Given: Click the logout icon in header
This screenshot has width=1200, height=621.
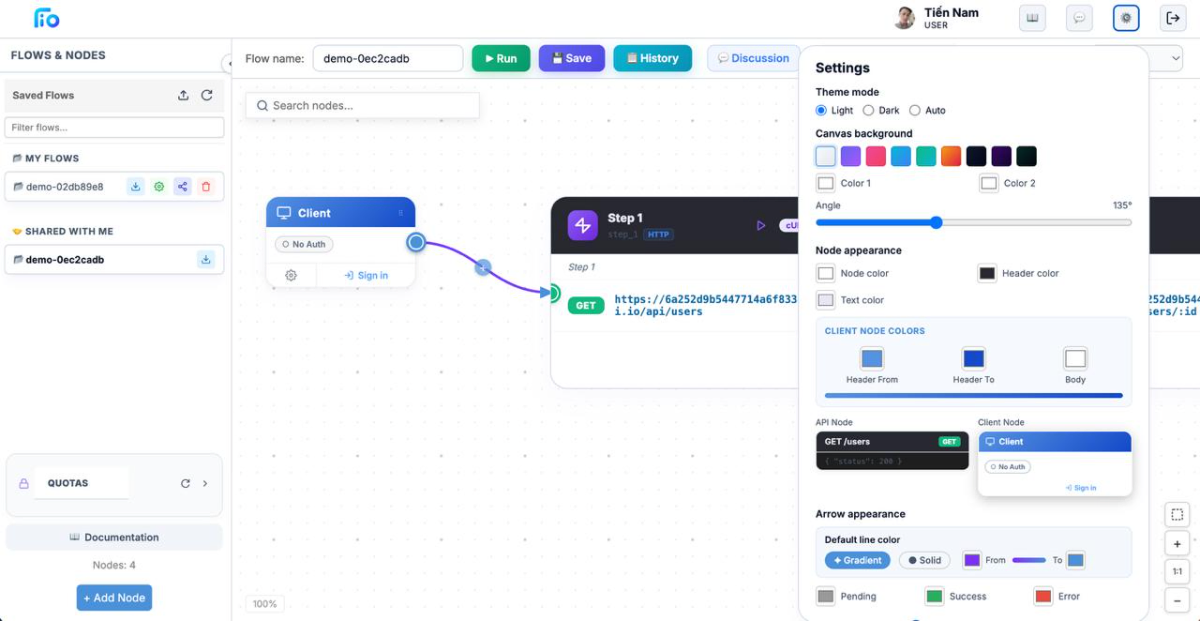Looking at the screenshot, I should [x=1173, y=18].
